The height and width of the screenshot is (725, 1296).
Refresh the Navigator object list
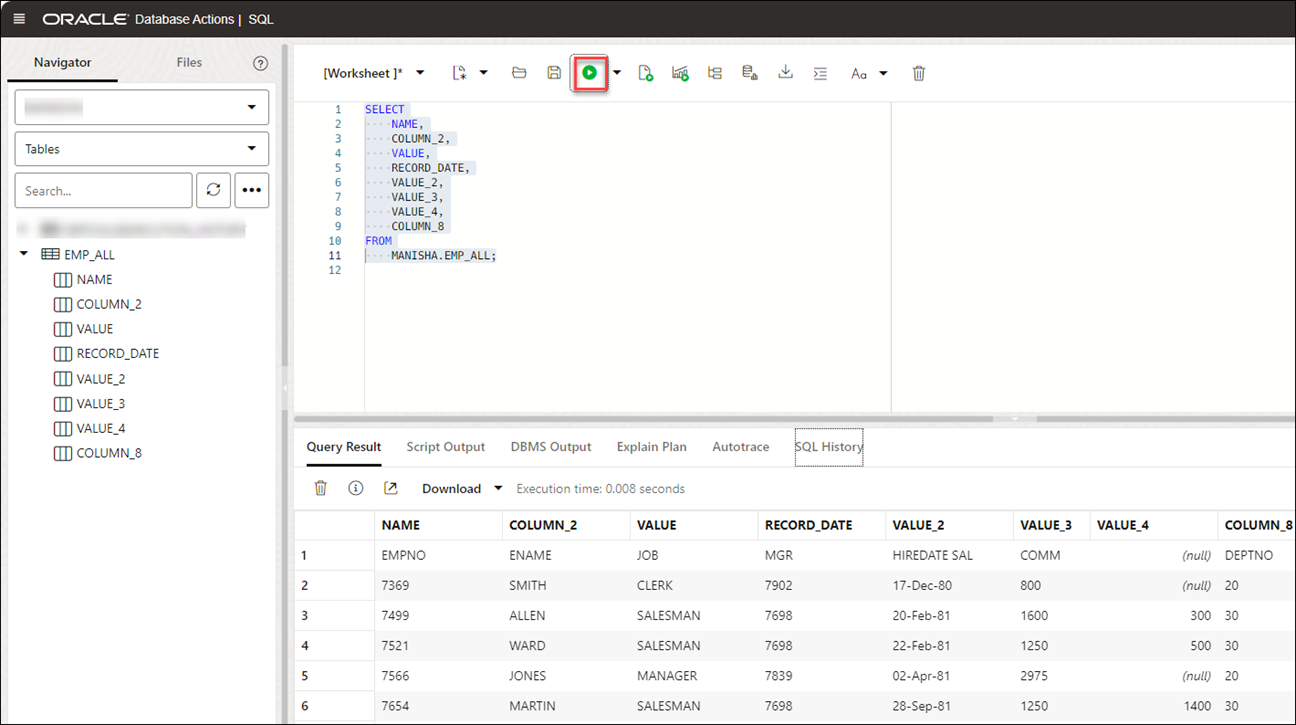[213, 190]
